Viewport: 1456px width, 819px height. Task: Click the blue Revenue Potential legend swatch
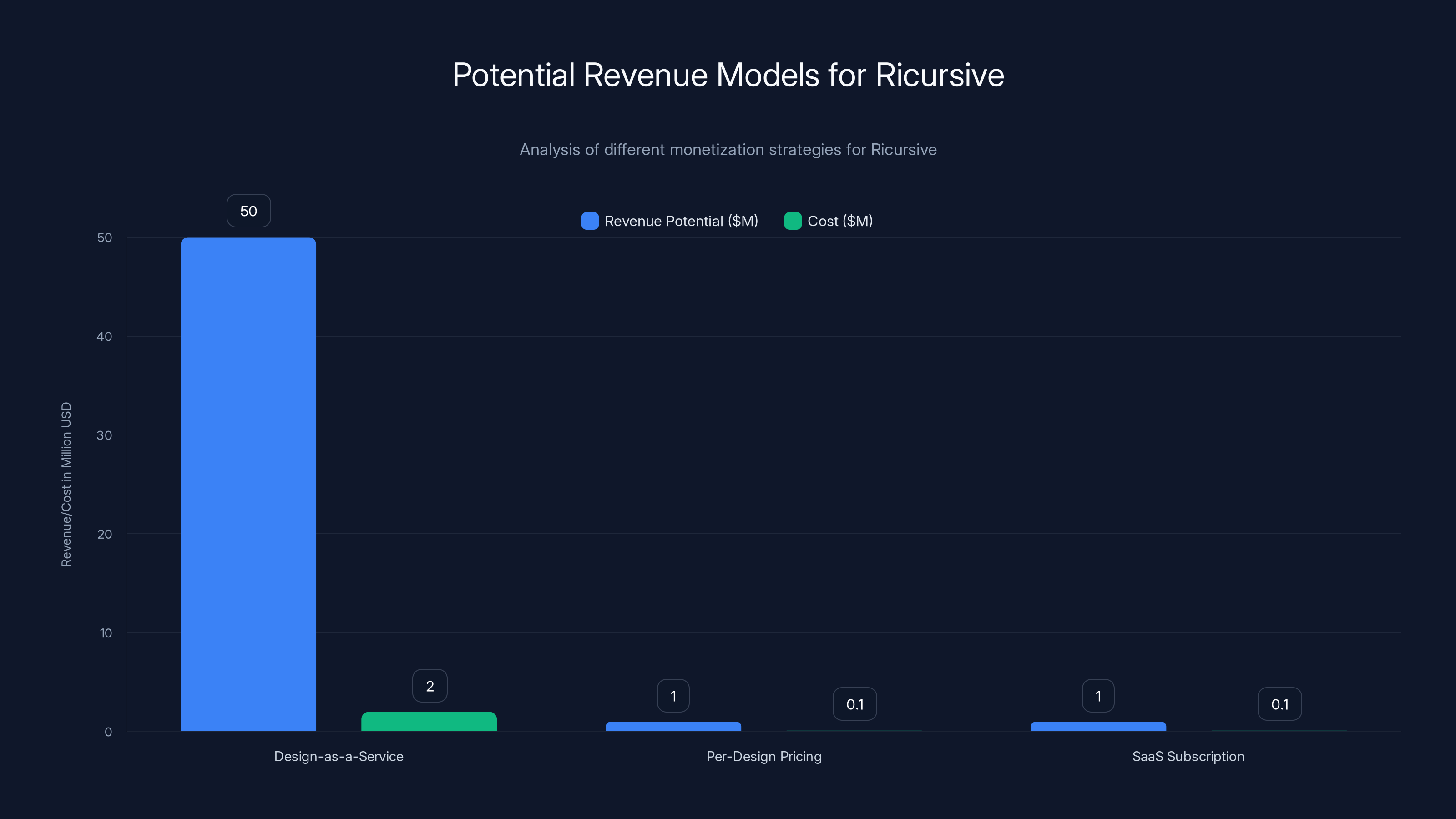590,221
